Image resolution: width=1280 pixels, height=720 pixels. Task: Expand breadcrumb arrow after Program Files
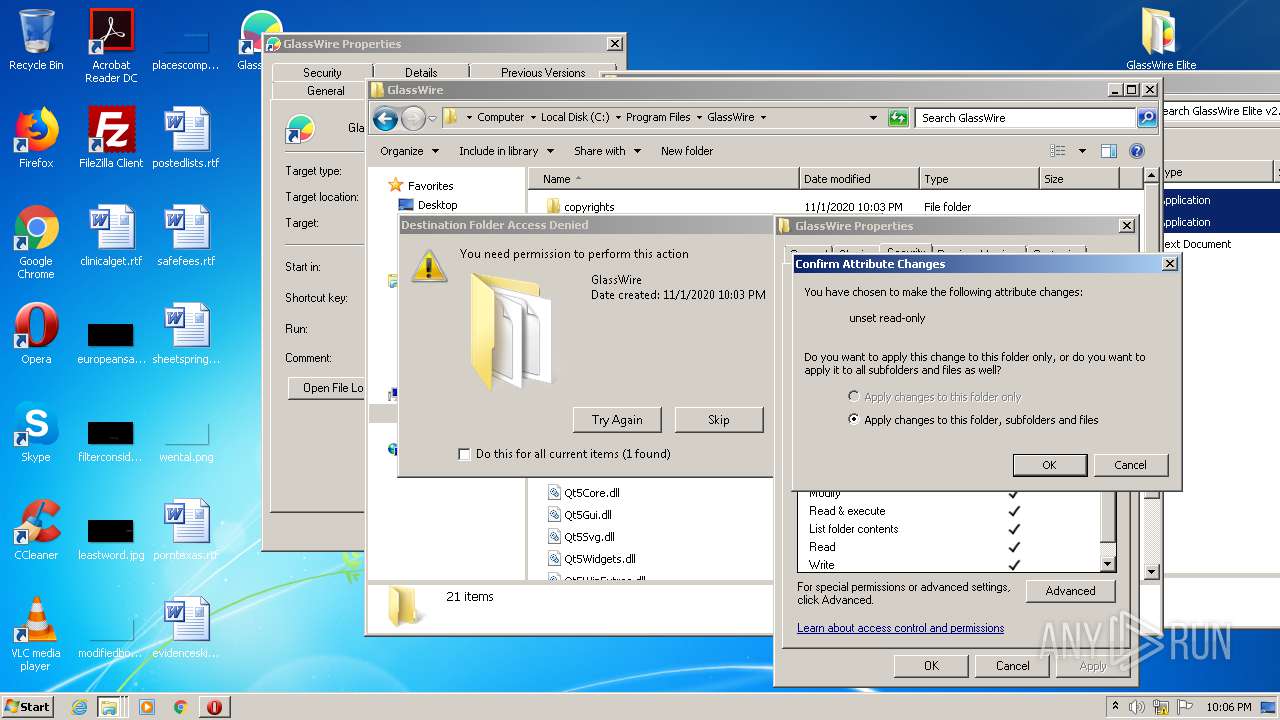[x=699, y=118]
